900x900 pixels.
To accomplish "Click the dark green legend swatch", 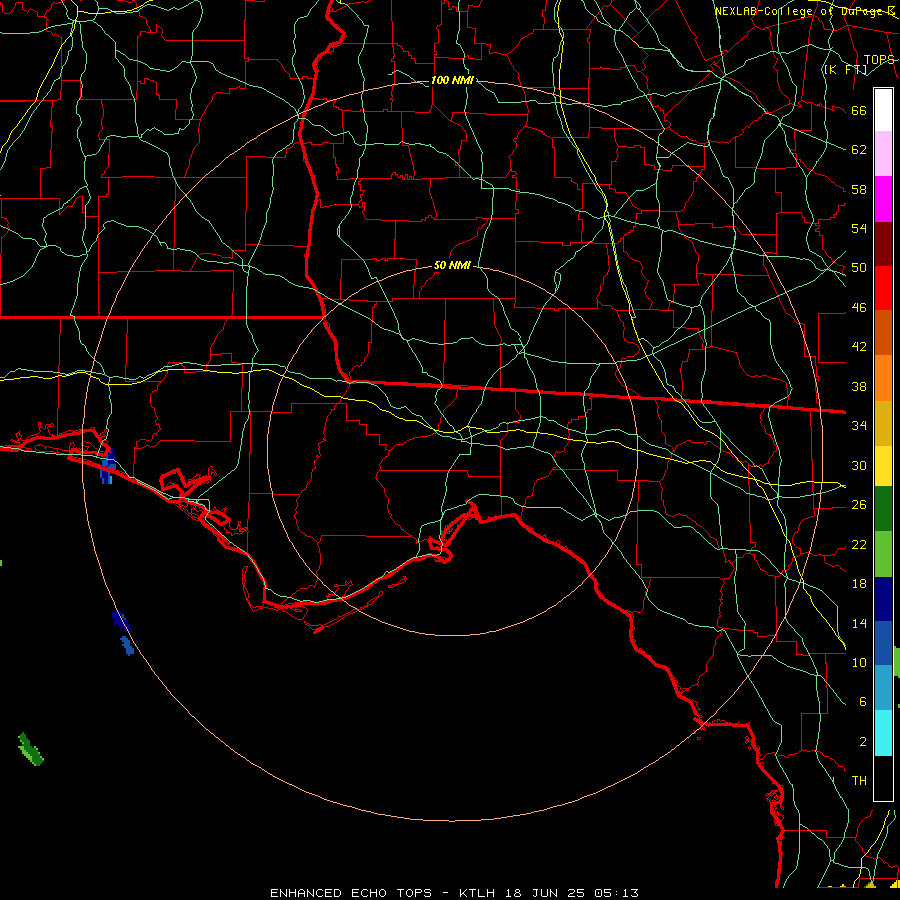I will (883, 509).
